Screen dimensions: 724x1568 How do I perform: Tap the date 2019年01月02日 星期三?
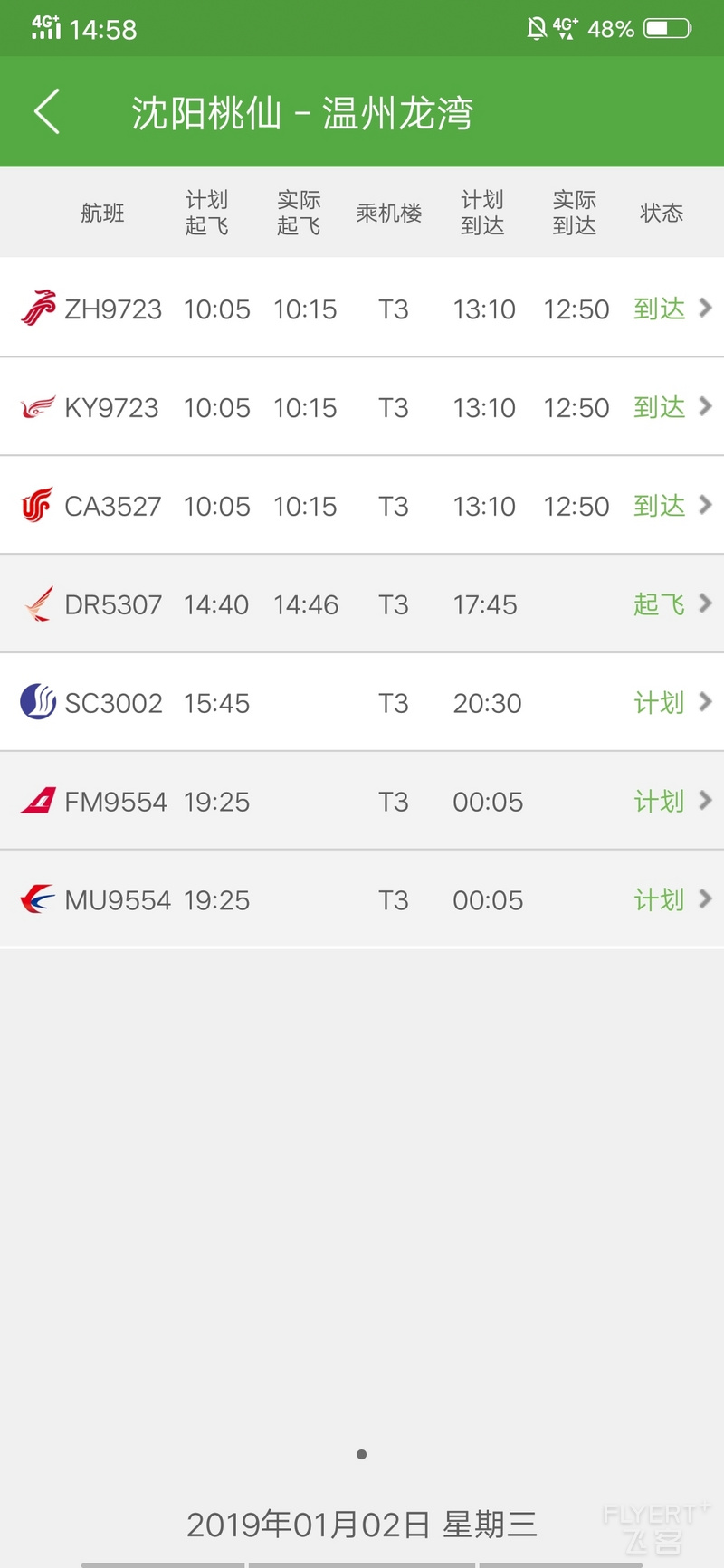[362, 1525]
